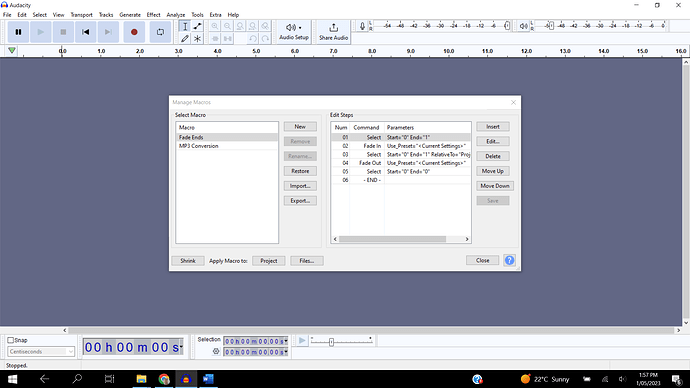Open the File menu

[x=7, y=15]
